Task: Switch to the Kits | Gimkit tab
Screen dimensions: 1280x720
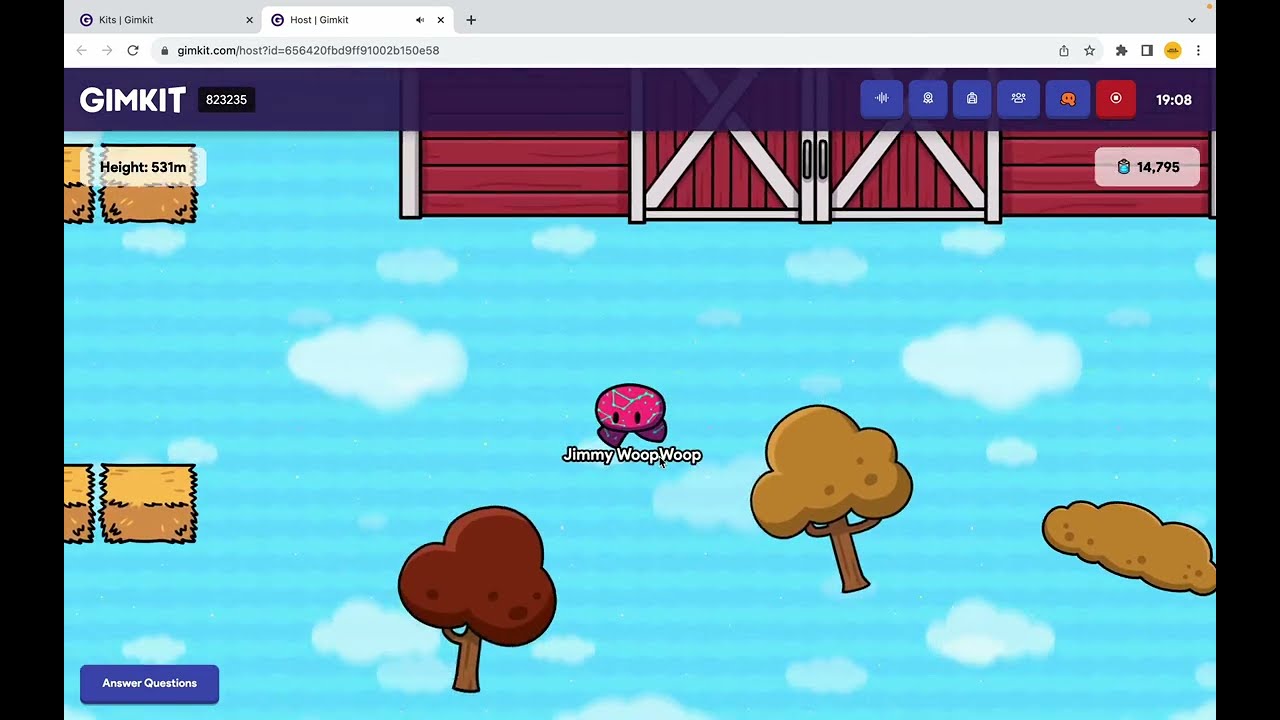Action: [x=163, y=20]
